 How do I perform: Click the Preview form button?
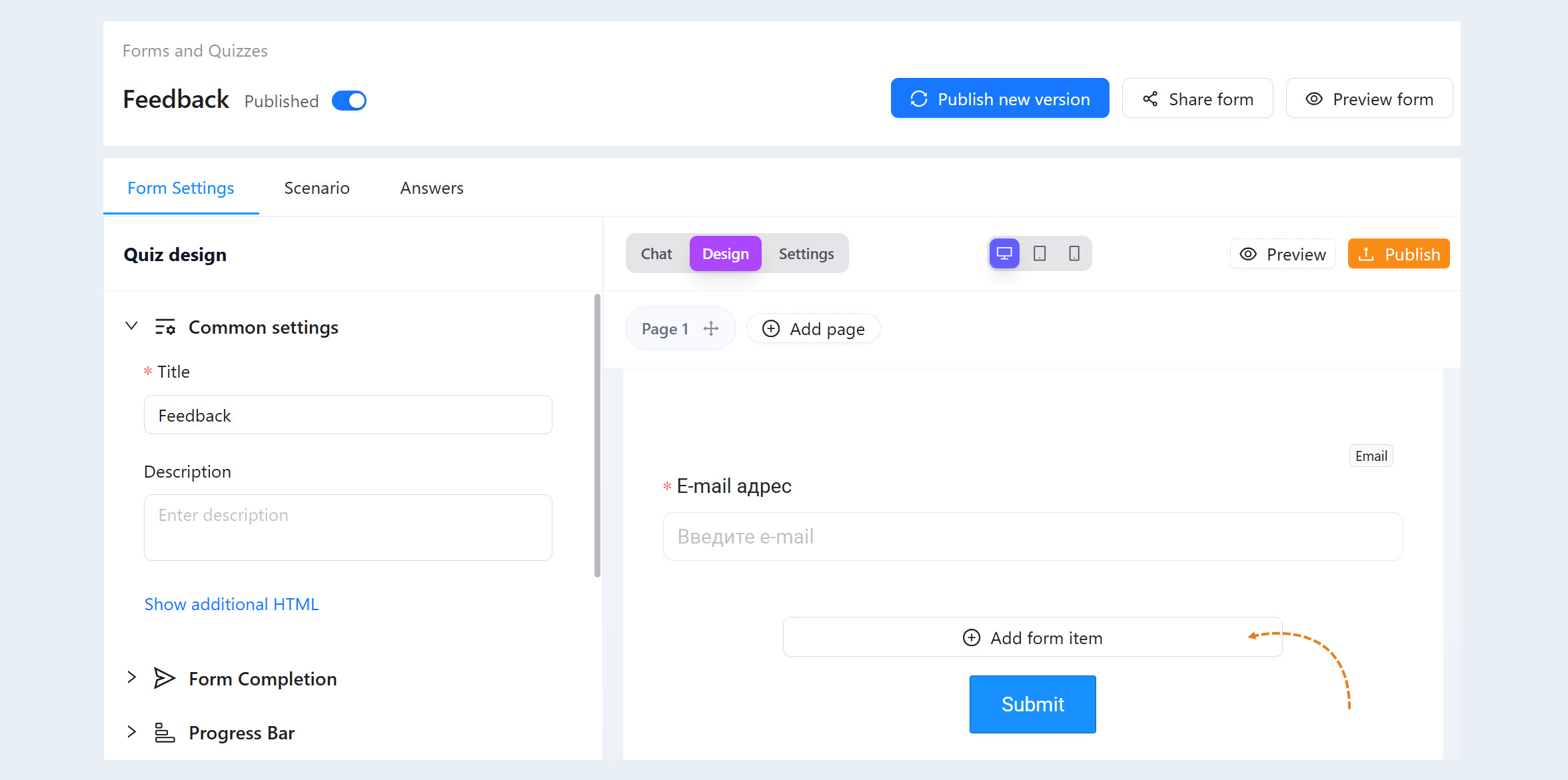1369,99
